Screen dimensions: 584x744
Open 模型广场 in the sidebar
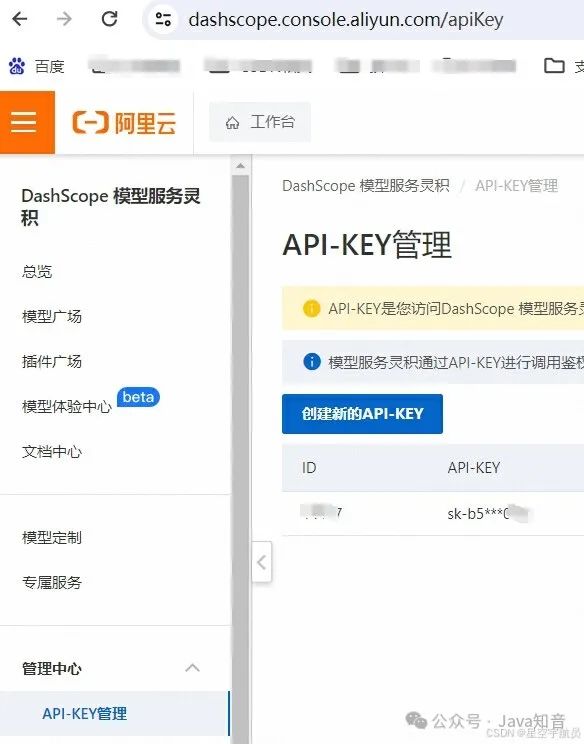coord(52,316)
